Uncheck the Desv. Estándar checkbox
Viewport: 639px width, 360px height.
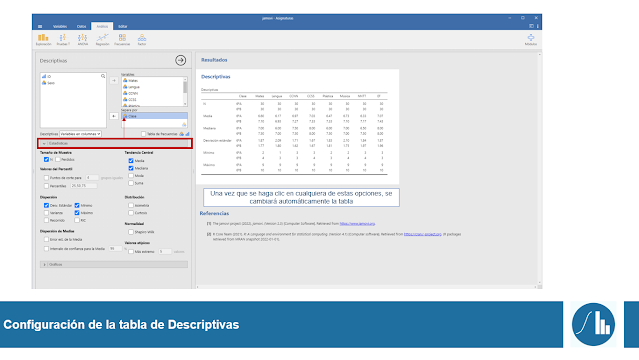point(46,205)
